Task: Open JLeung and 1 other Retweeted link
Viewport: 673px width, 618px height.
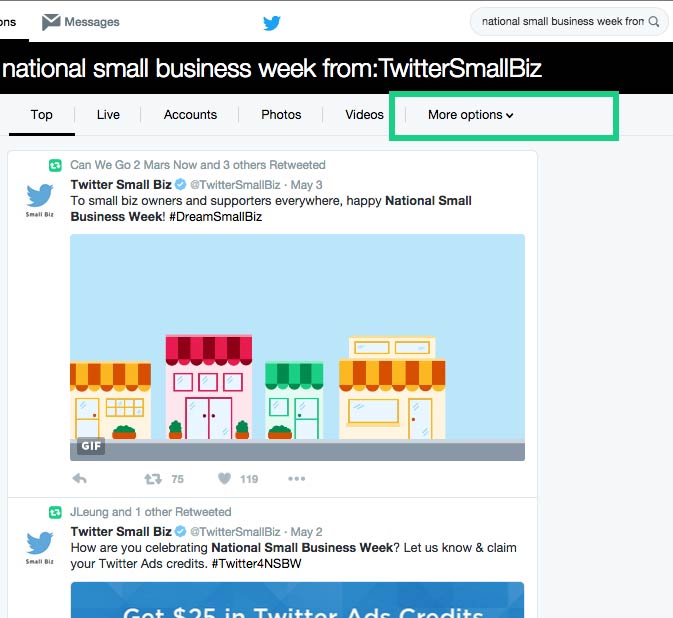Action: coord(151,512)
